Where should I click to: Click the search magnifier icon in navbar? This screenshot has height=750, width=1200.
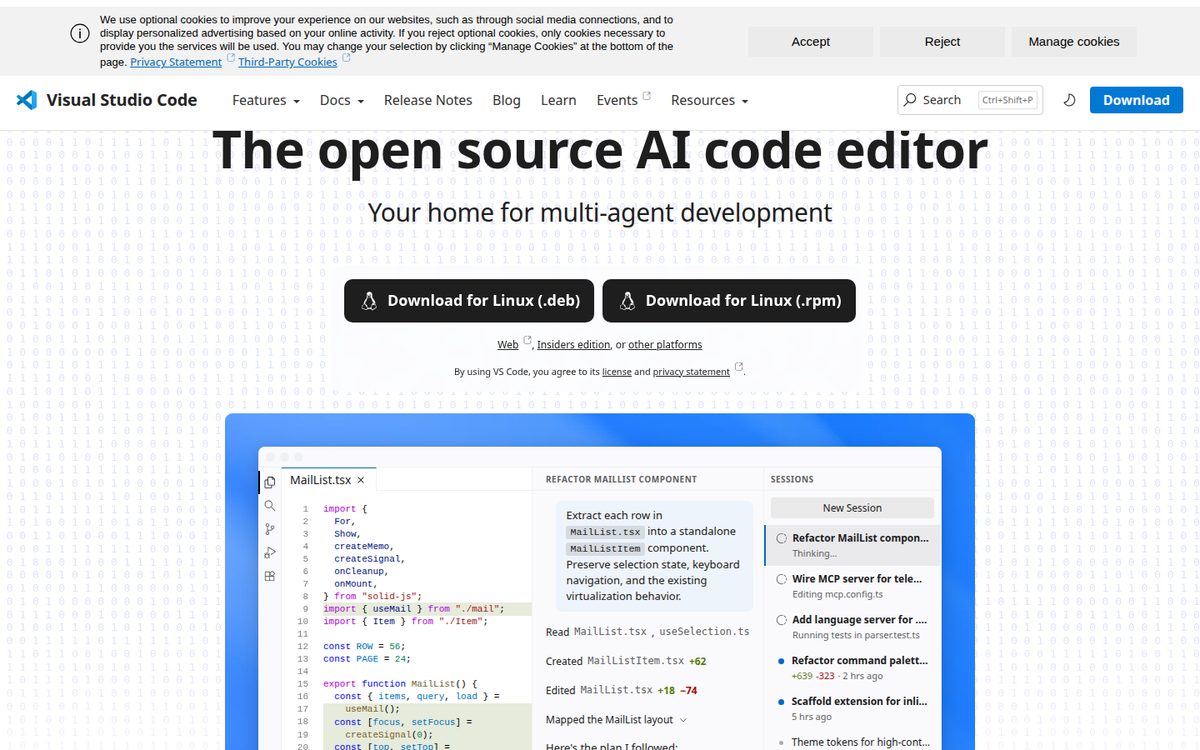(910, 100)
